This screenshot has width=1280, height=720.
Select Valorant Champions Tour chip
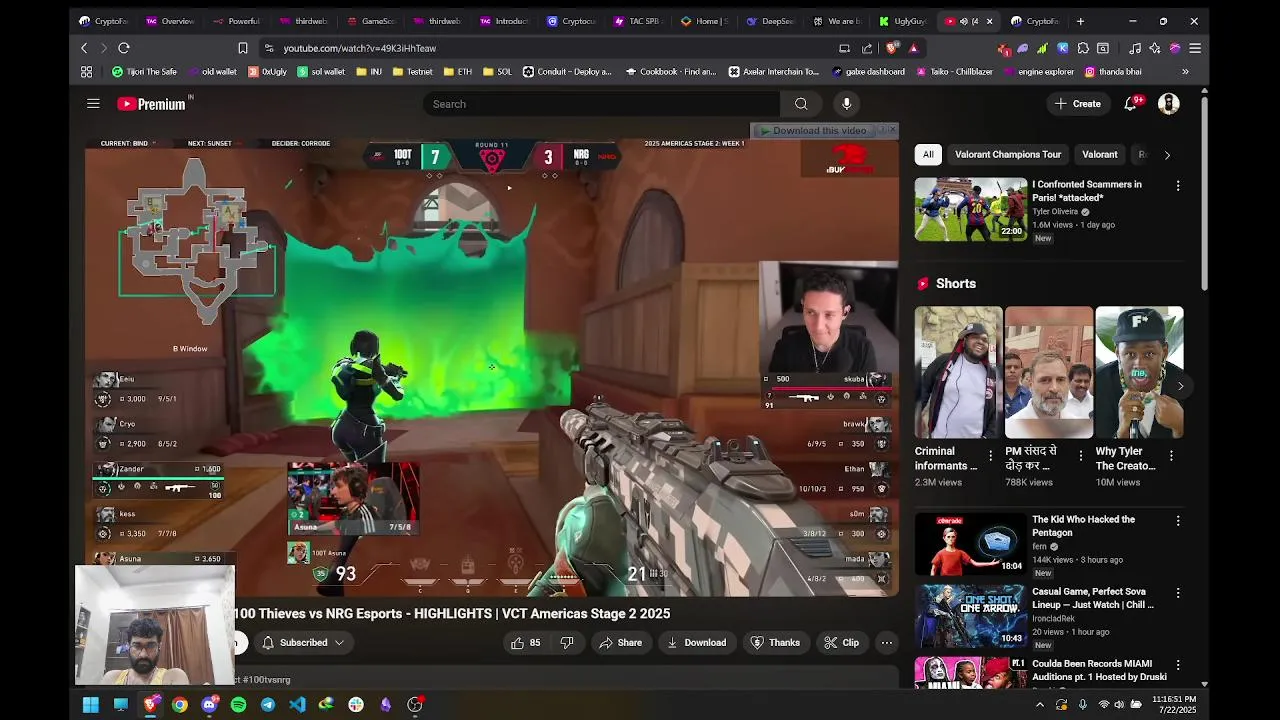tap(1007, 155)
